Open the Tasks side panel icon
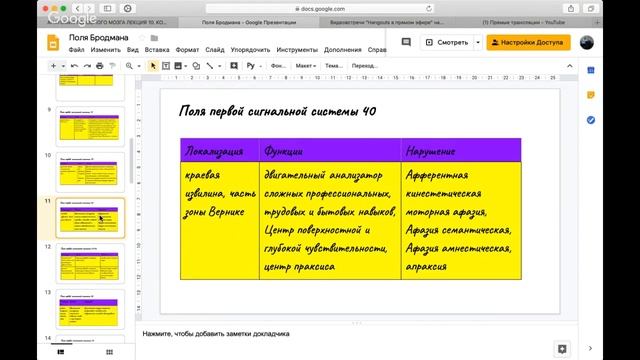 591,120
